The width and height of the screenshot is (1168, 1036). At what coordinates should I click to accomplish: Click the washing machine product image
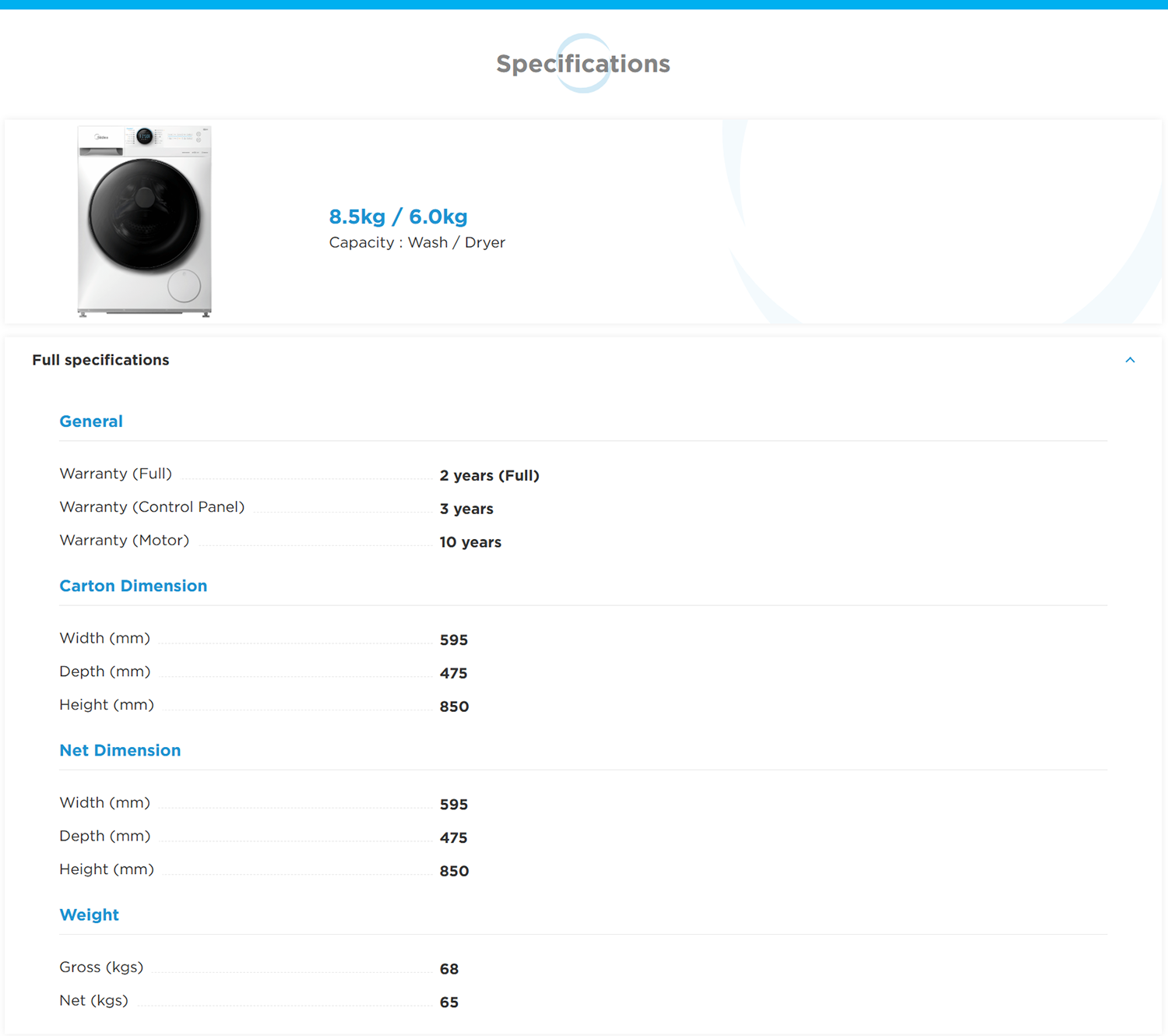tap(145, 221)
